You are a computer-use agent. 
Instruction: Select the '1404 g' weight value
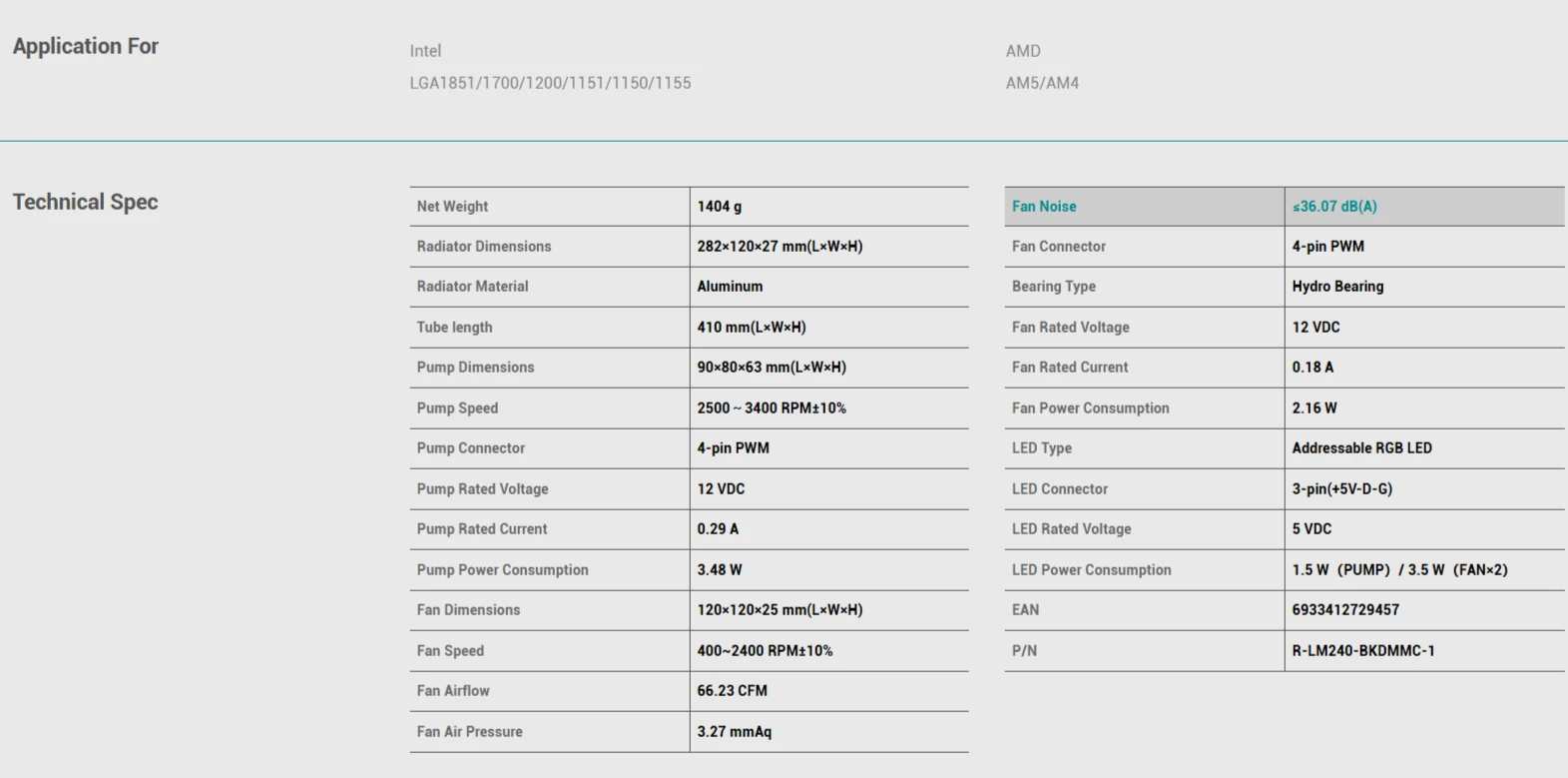point(720,206)
